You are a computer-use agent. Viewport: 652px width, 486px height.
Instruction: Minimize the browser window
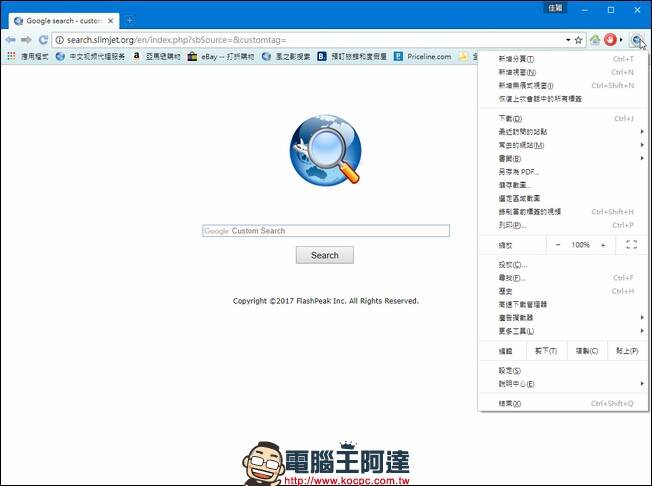[x=585, y=10]
